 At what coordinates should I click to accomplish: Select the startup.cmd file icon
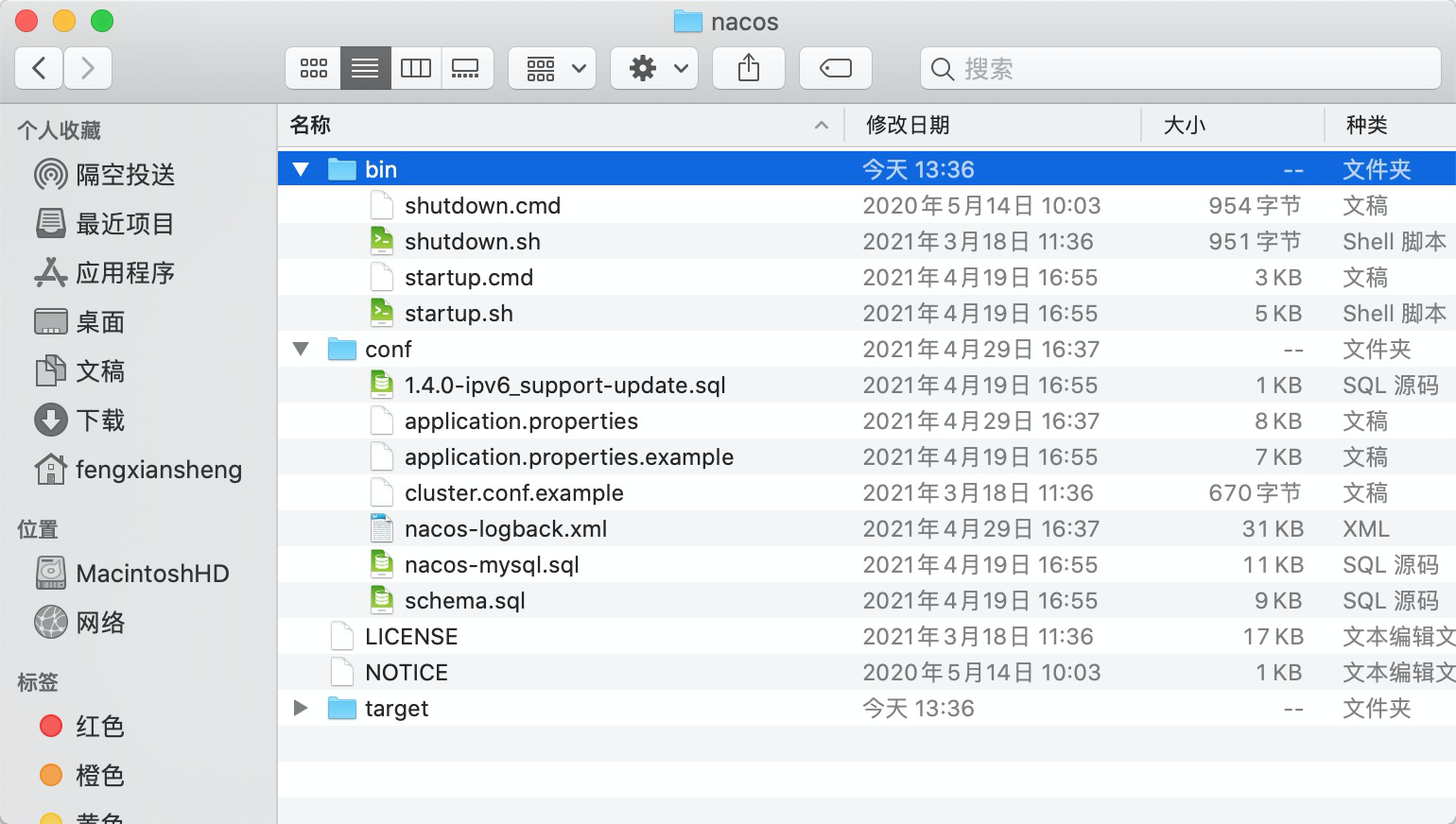click(x=381, y=277)
